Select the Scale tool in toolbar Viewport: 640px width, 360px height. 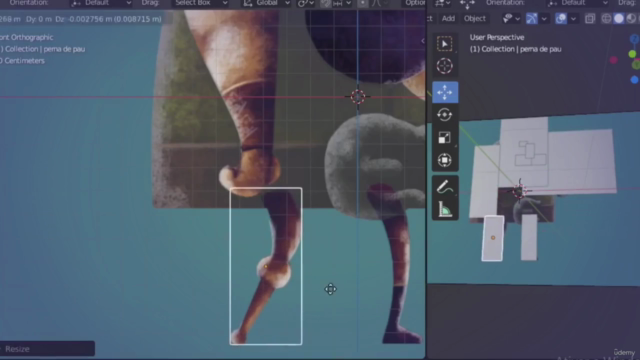point(444,138)
